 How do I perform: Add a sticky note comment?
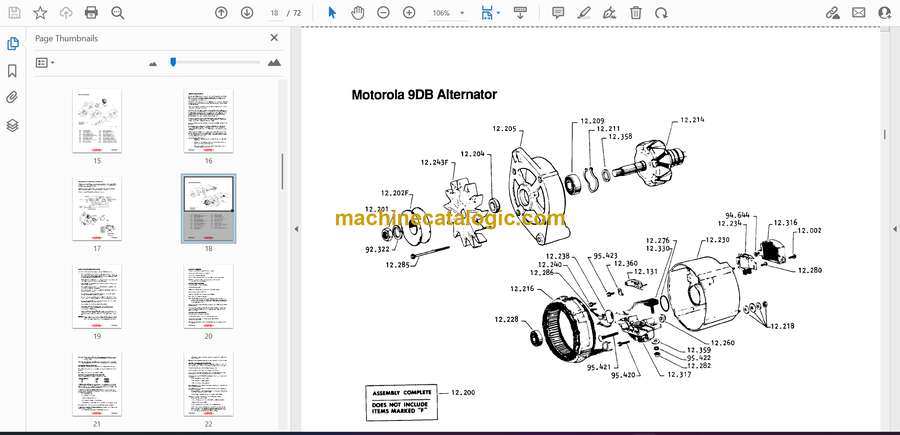pyautogui.click(x=558, y=13)
